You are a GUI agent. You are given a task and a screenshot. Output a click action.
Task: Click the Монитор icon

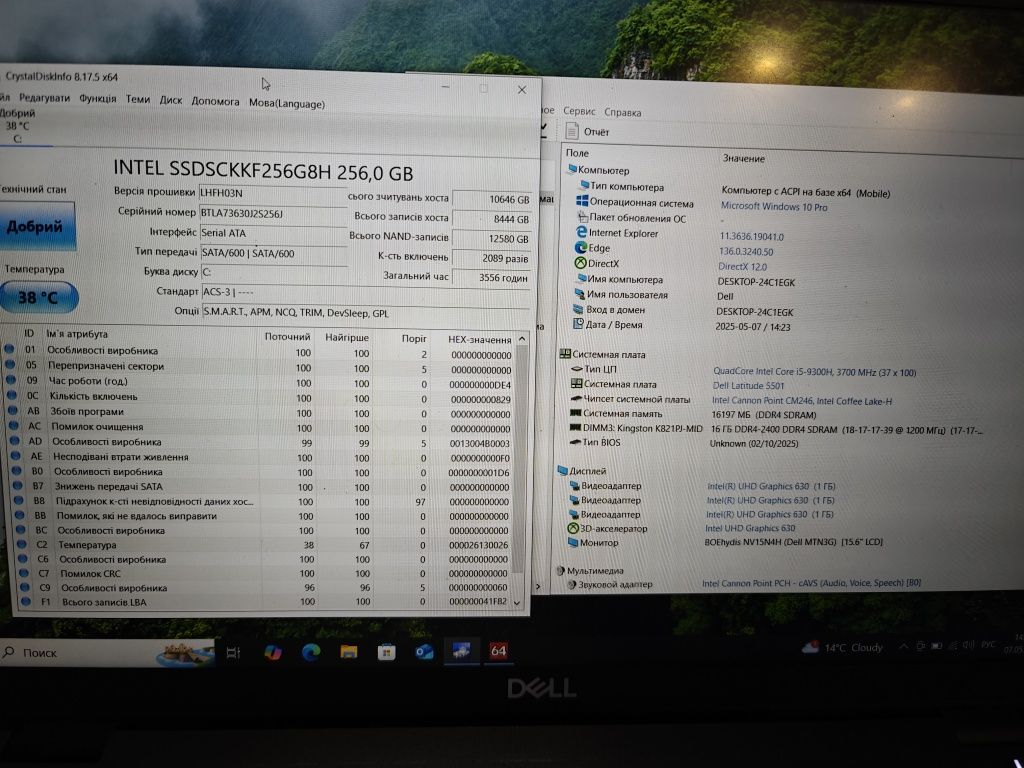tap(573, 542)
